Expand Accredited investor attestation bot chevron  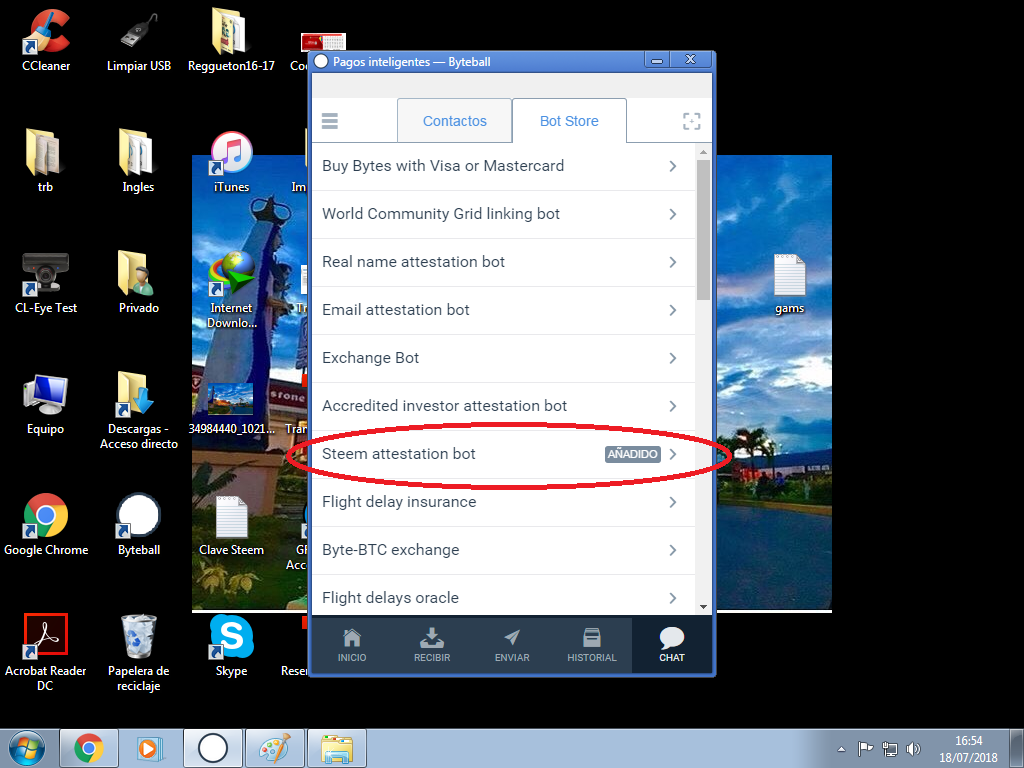[673, 406]
